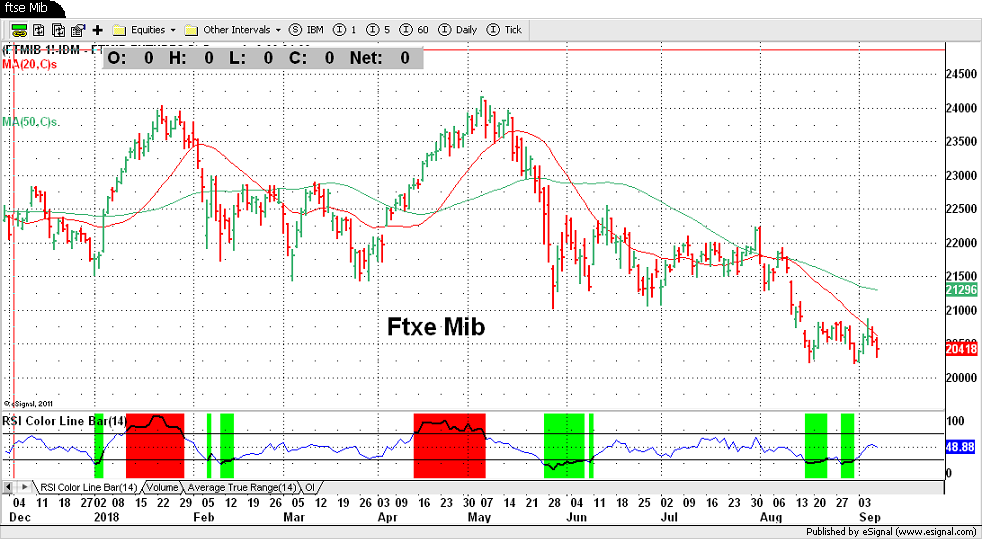The image size is (982, 539).
Task: Select the OI study tab
Action: tap(309, 487)
